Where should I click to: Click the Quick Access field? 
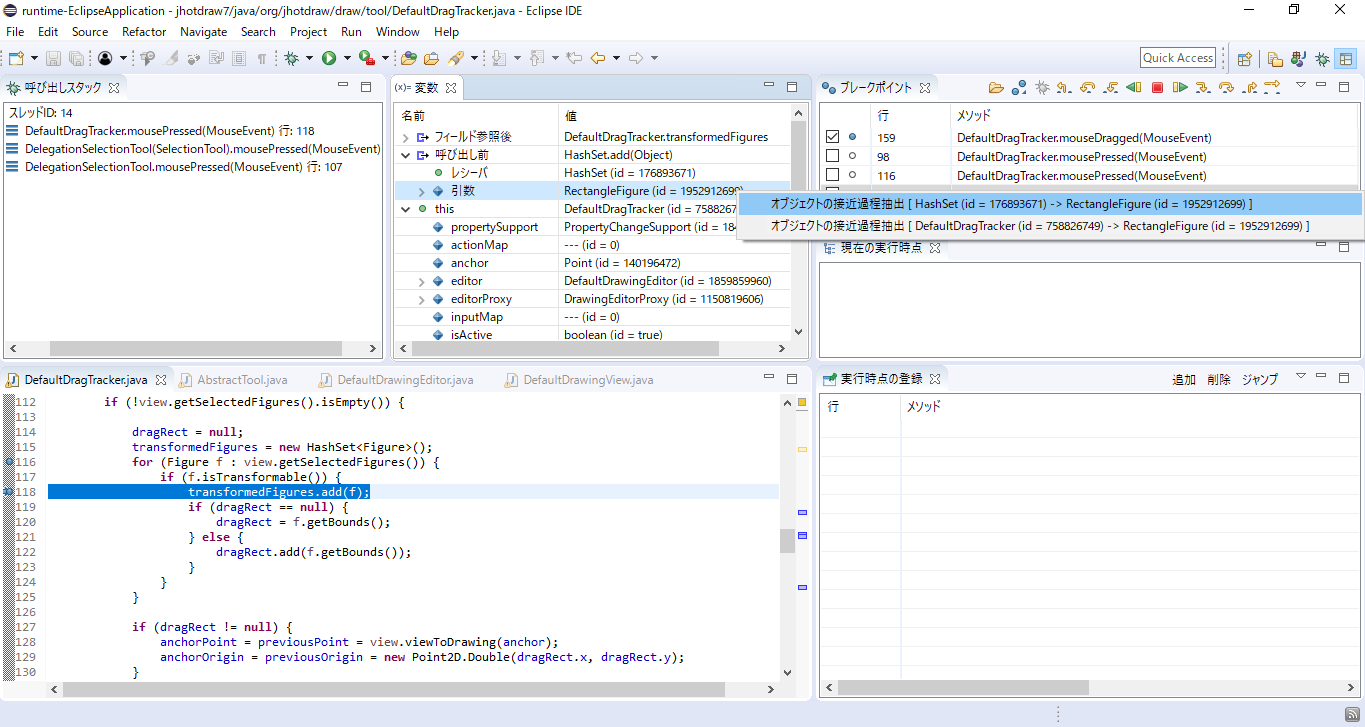[1178, 58]
